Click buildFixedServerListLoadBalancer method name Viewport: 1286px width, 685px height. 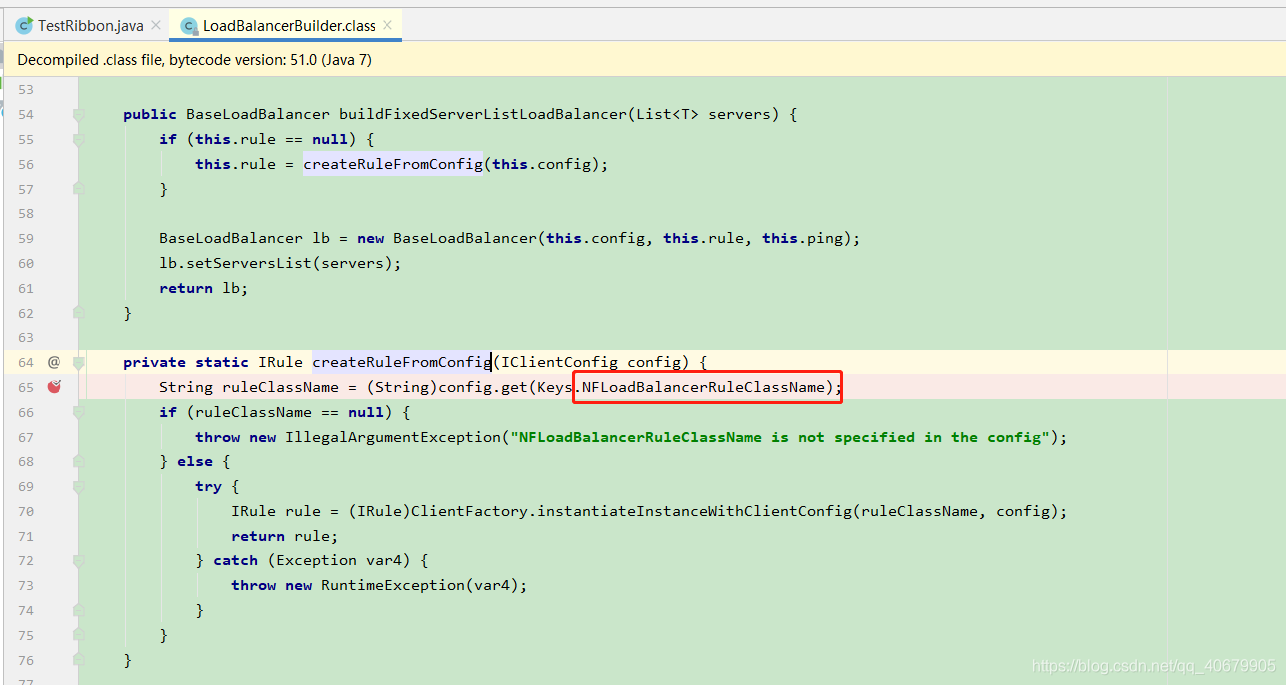[482, 114]
